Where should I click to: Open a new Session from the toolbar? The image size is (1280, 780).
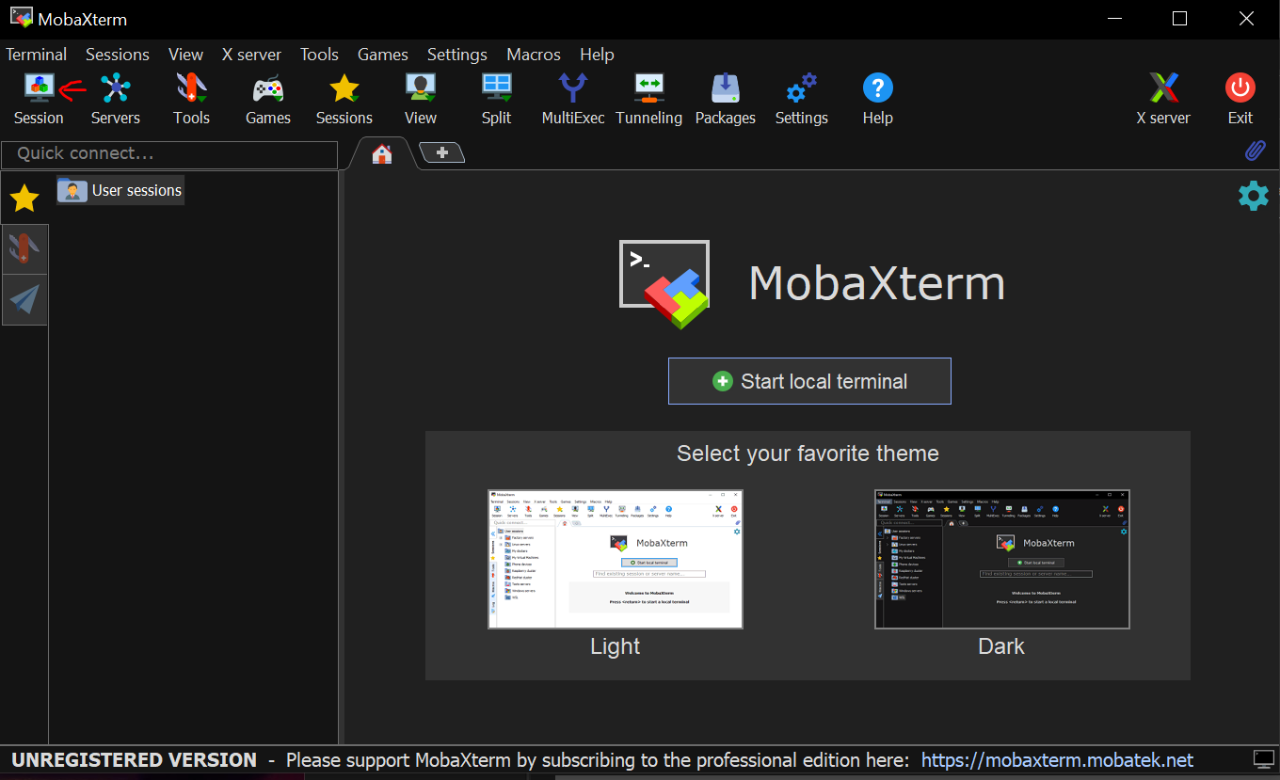point(38,95)
